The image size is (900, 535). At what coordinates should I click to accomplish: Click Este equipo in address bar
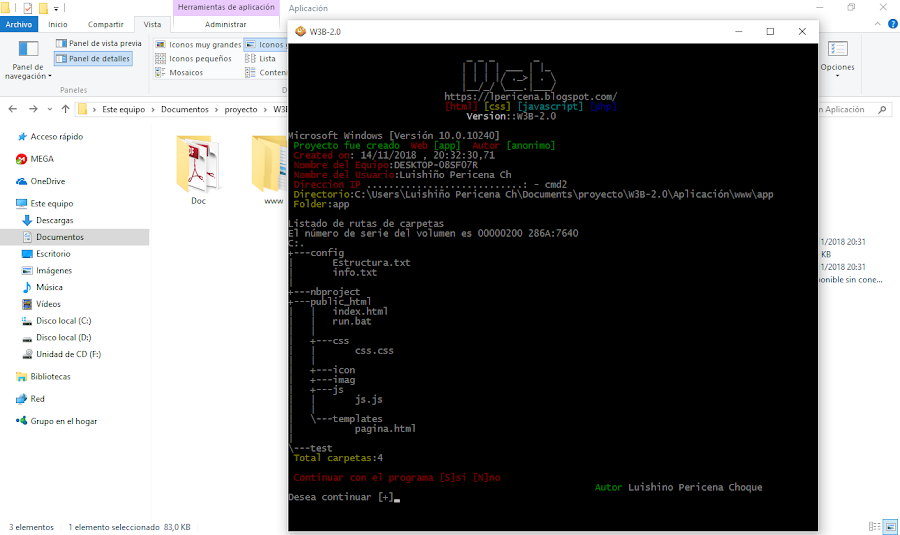pos(123,110)
